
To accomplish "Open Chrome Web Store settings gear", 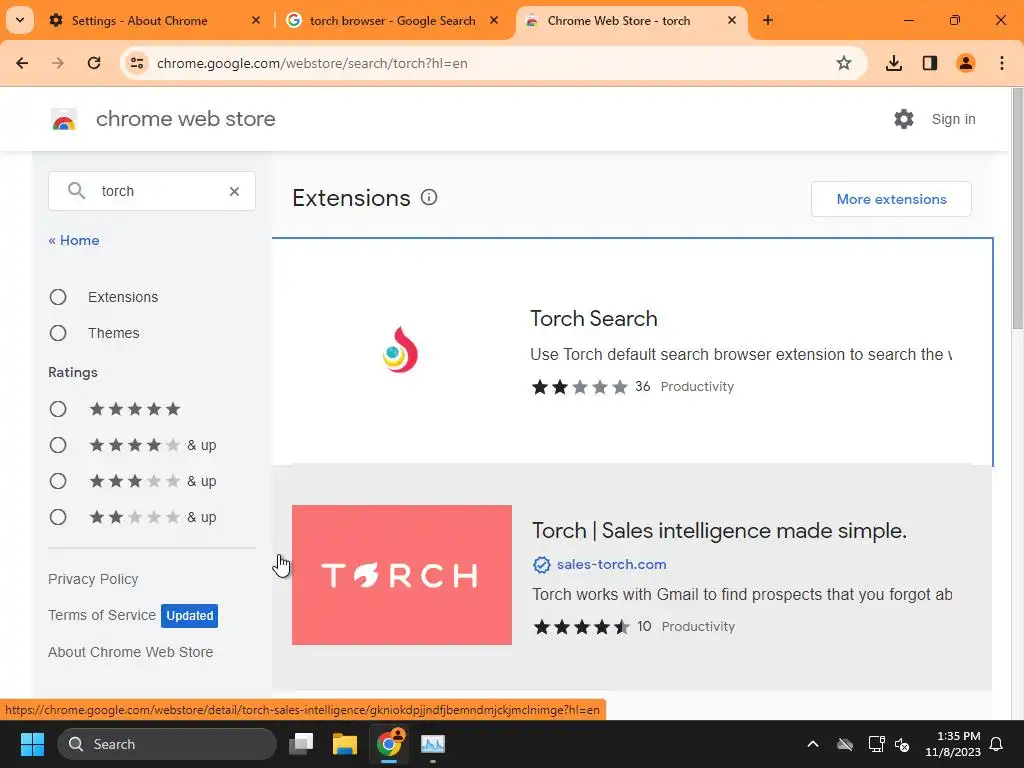I will [x=904, y=119].
